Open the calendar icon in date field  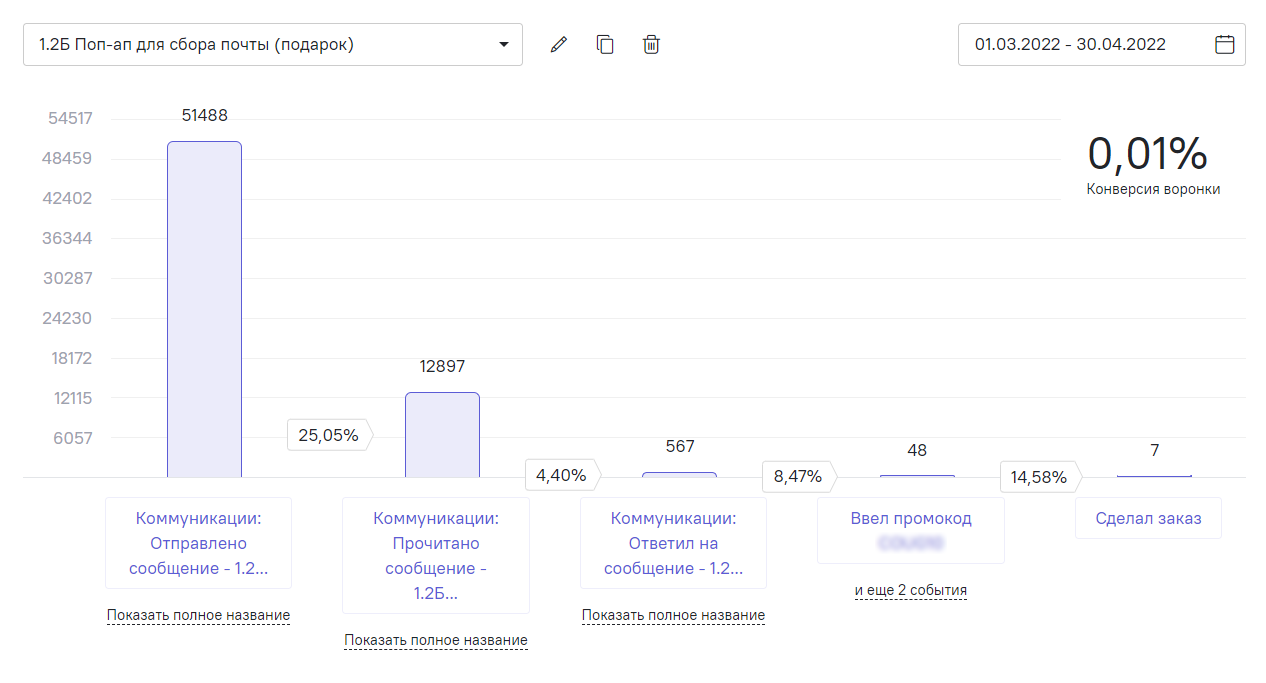[x=1225, y=44]
